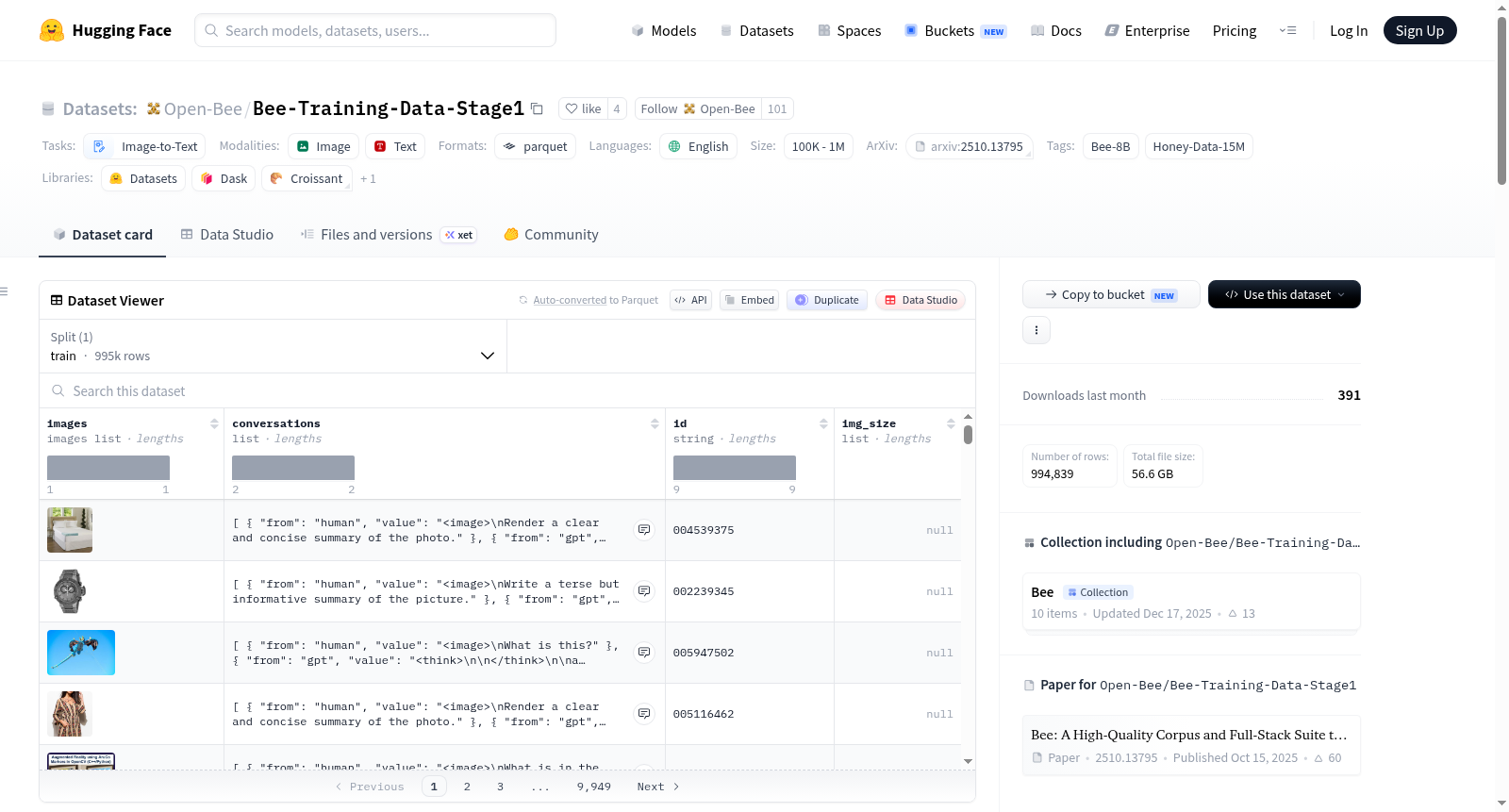
Task: Sort by the images column
Action: click(214, 423)
